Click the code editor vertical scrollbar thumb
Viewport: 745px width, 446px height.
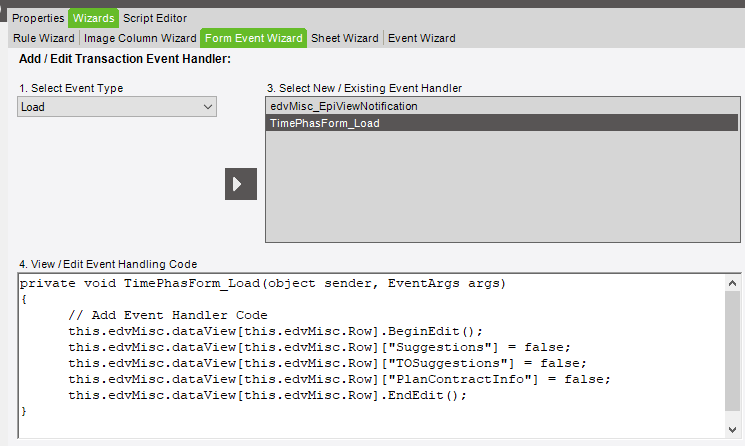[x=732, y=351]
